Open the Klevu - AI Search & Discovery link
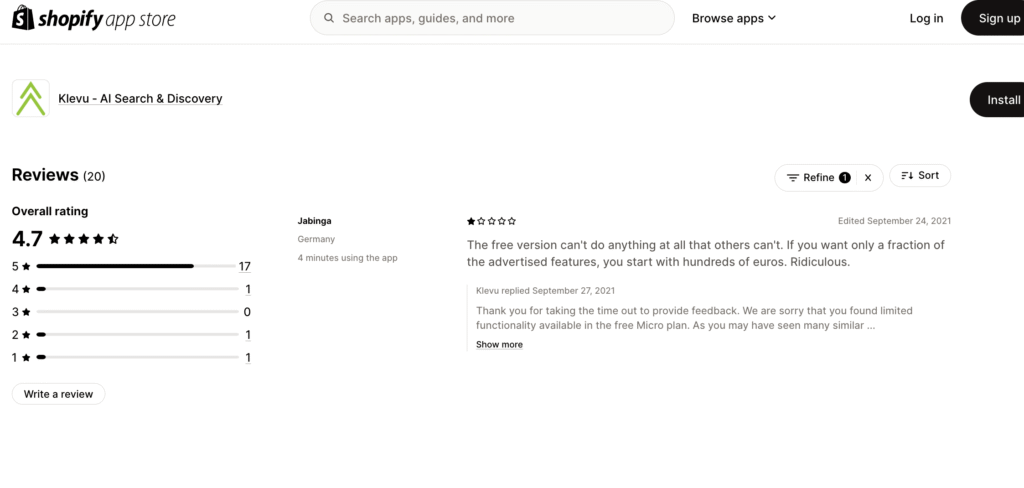Screen dimensions: 1024x488 point(140,99)
